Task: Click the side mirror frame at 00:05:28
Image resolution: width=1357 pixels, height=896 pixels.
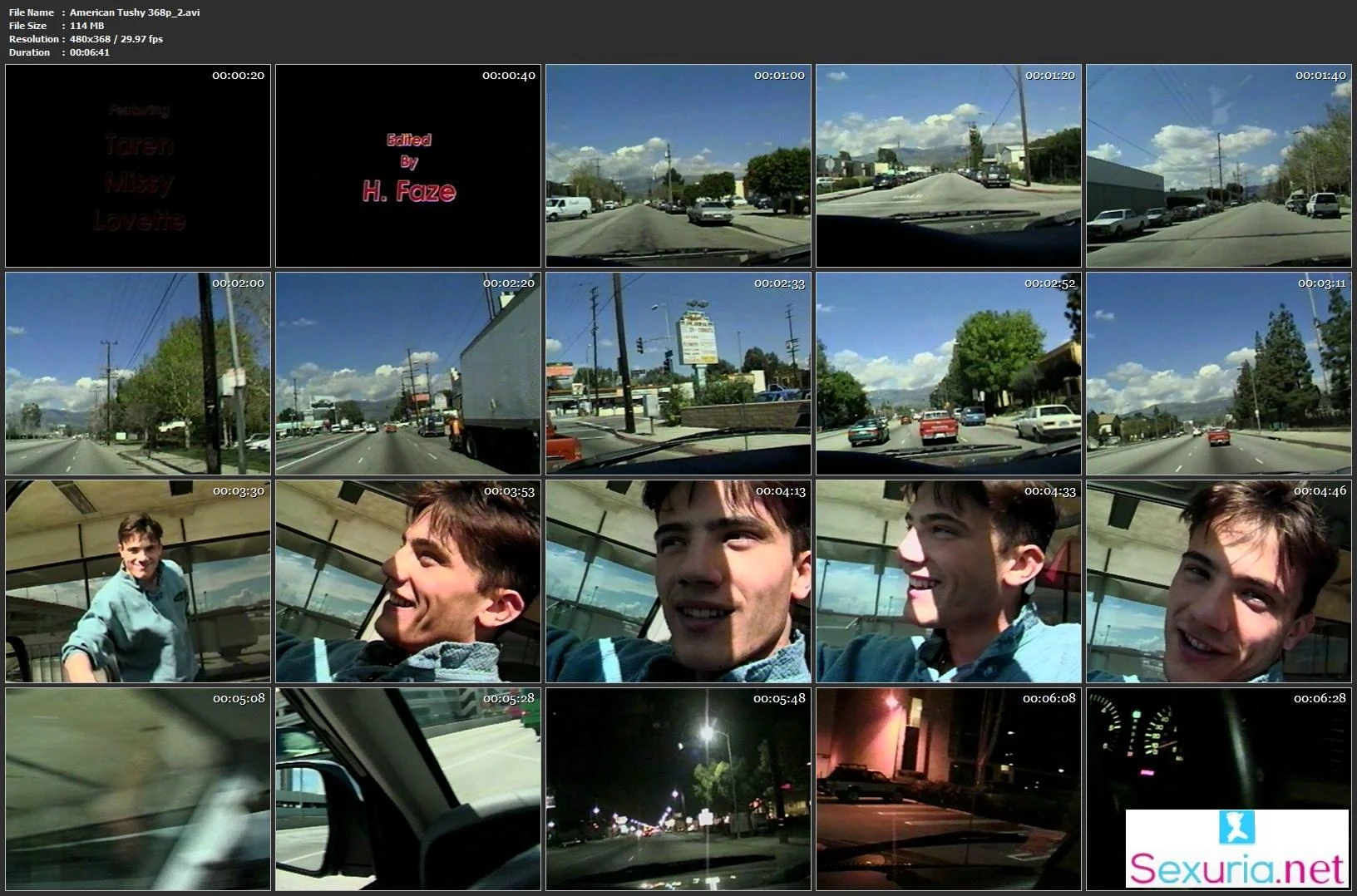Action: 408,789
